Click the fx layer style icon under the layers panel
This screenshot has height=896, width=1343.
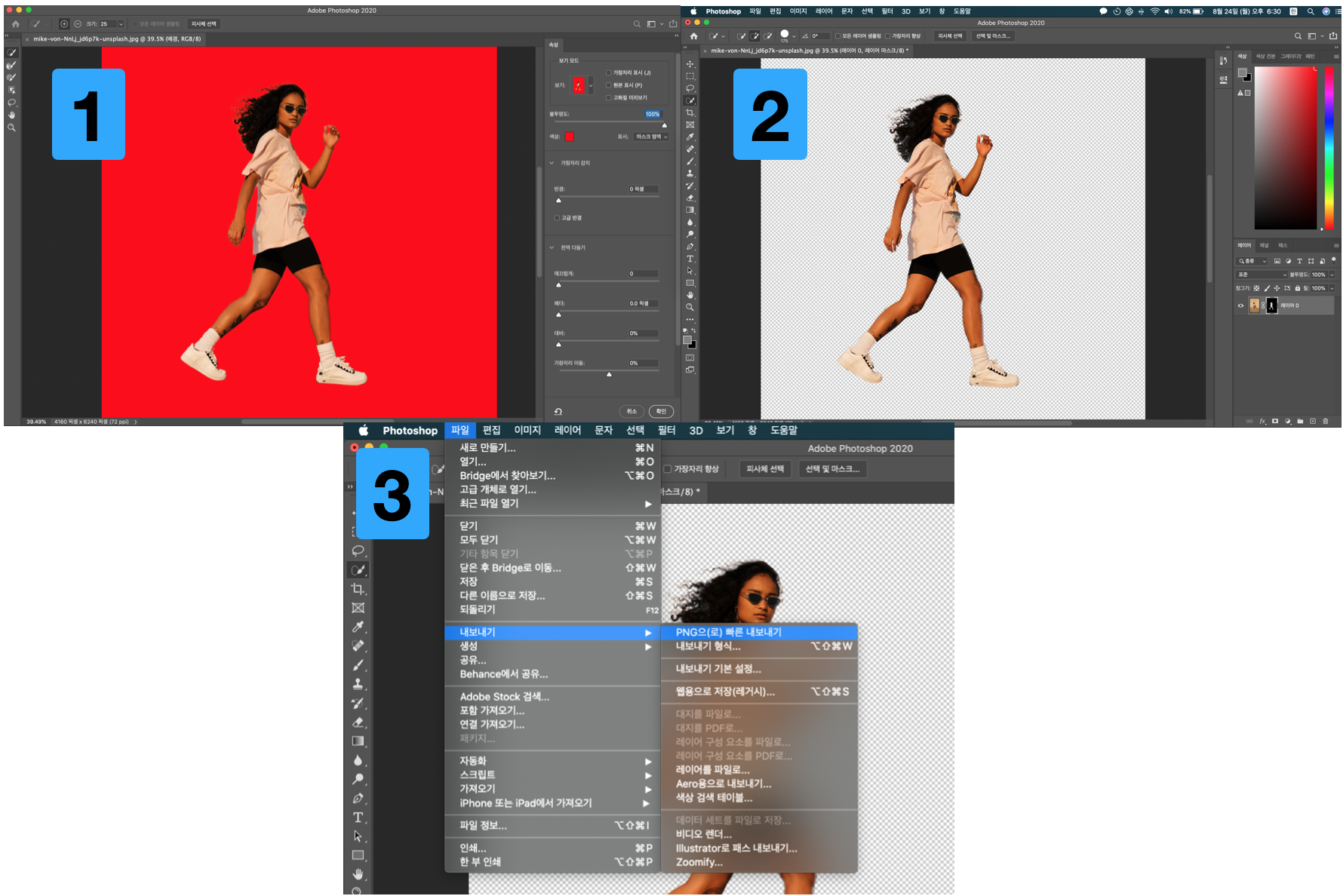1262,421
